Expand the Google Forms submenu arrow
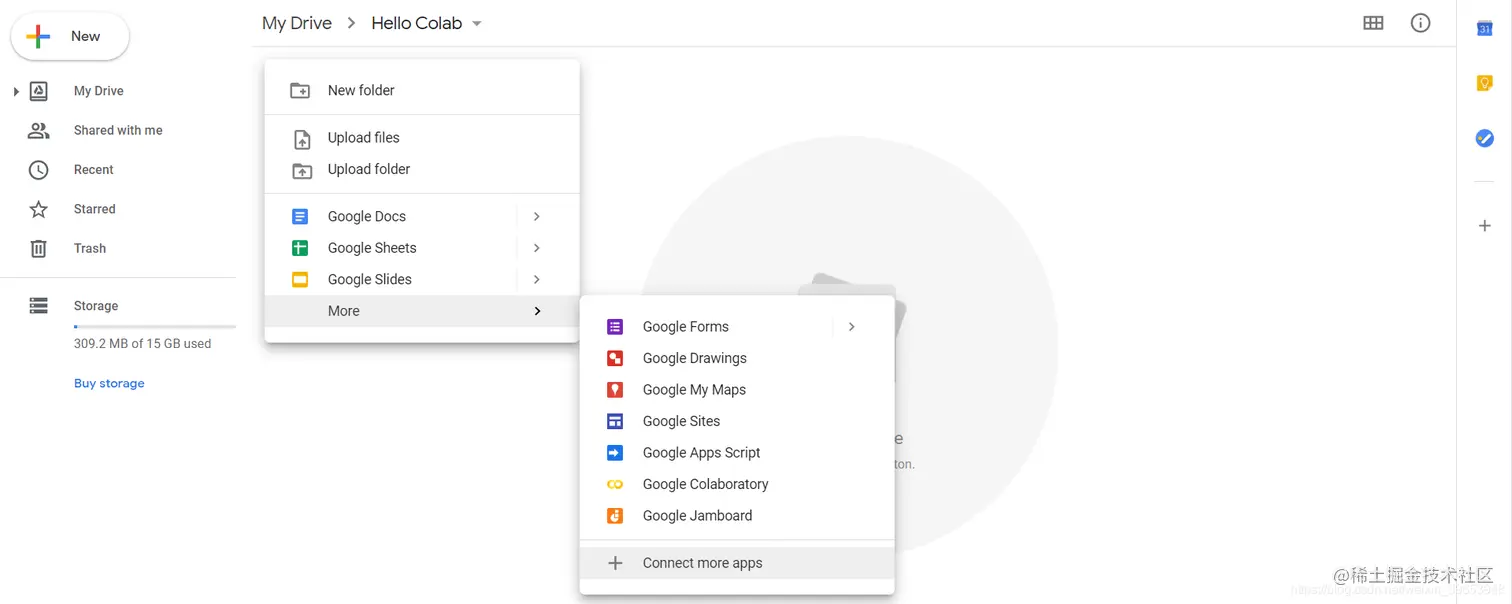1512x604 pixels. (851, 327)
